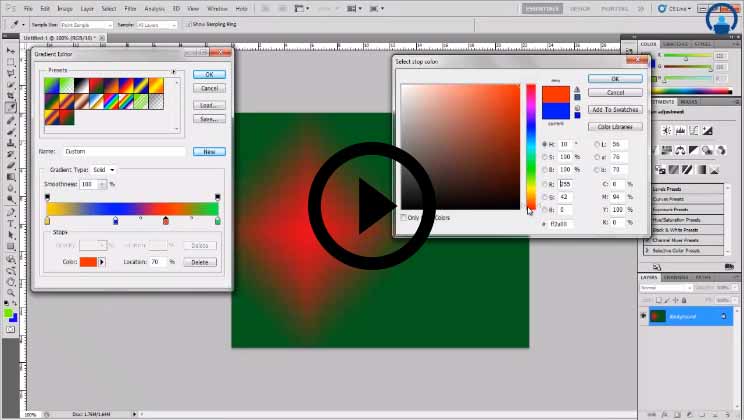744x420 pixels.
Task: Click New button in Gradient Editor
Action: click(209, 152)
